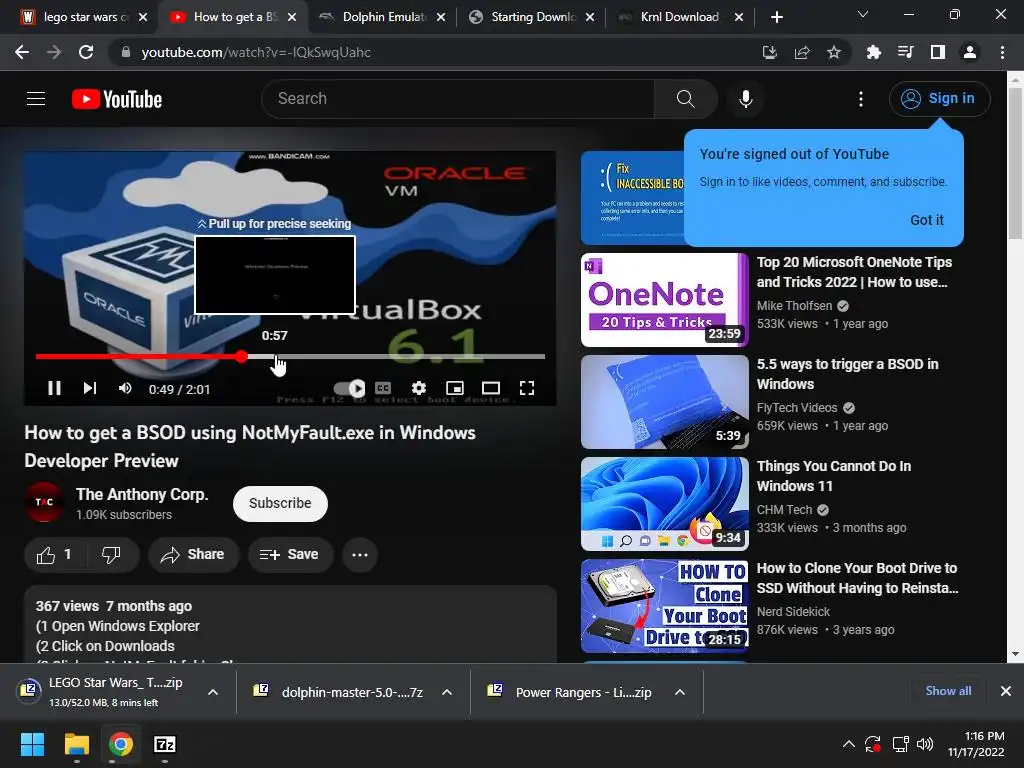This screenshot has height=768, width=1024.
Task: Toggle Chrome side panel
Action: [938, 52]
